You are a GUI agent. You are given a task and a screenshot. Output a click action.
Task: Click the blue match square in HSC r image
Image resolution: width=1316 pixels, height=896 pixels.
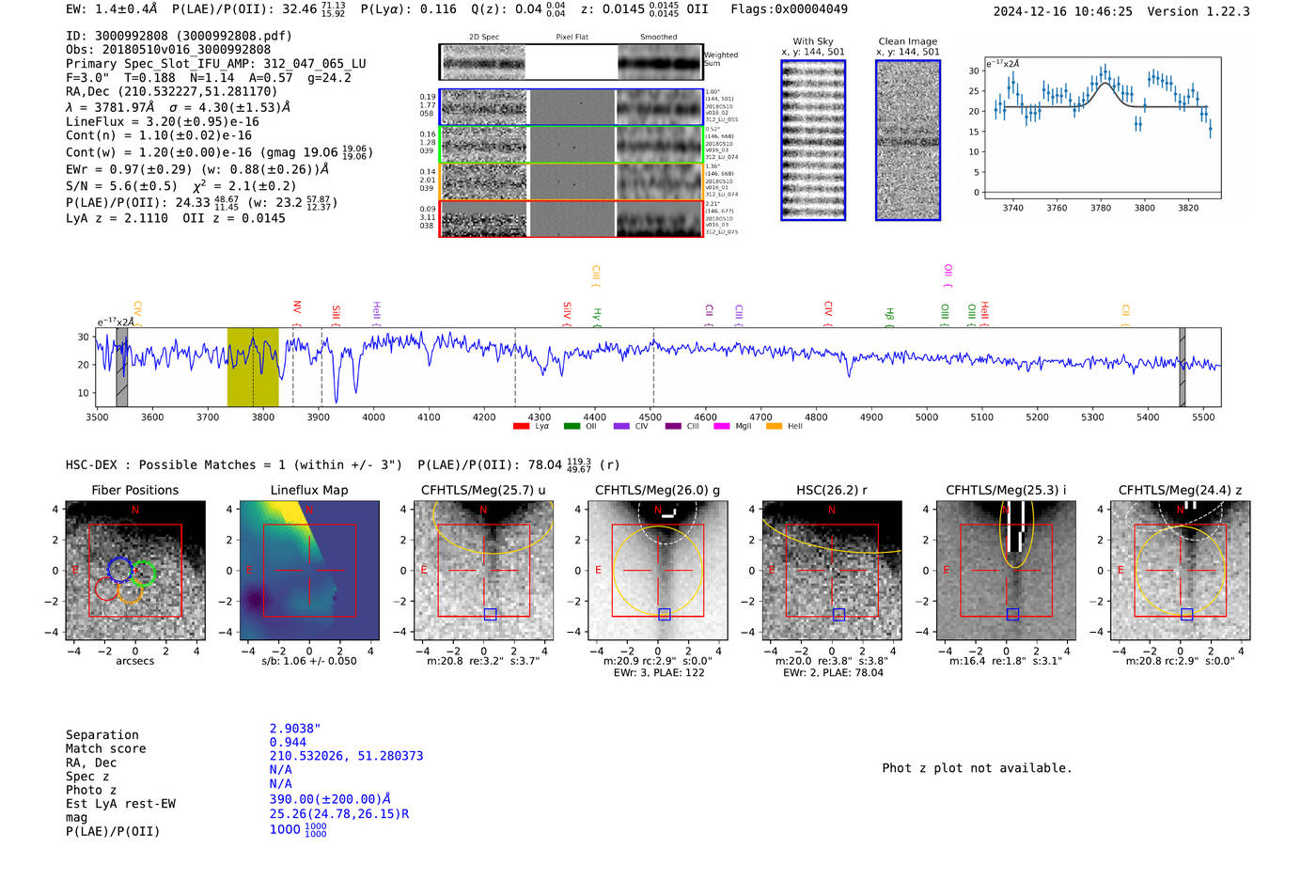838,614
